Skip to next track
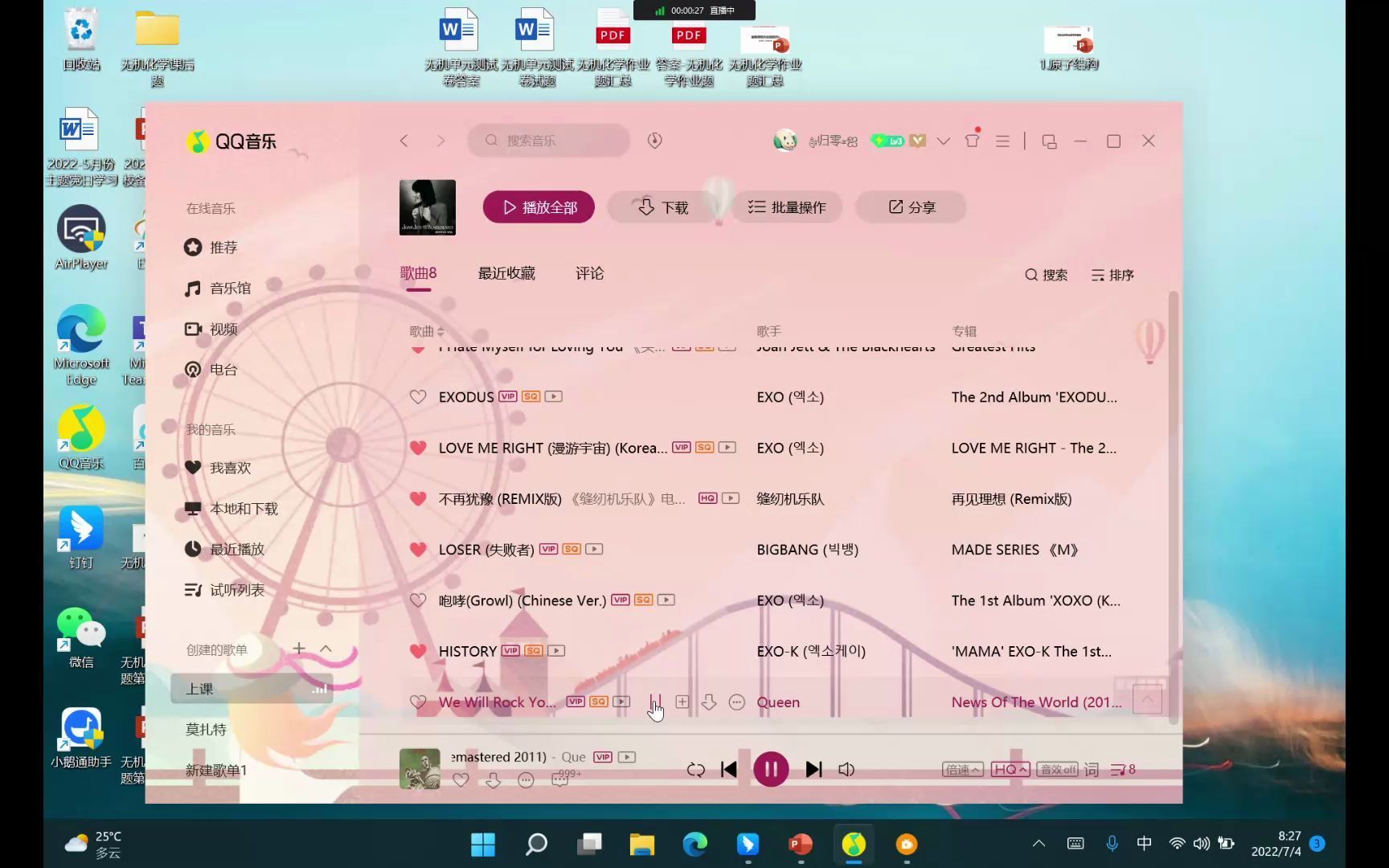This screenshot has width=1389, height=868. (x=813, y=770)
